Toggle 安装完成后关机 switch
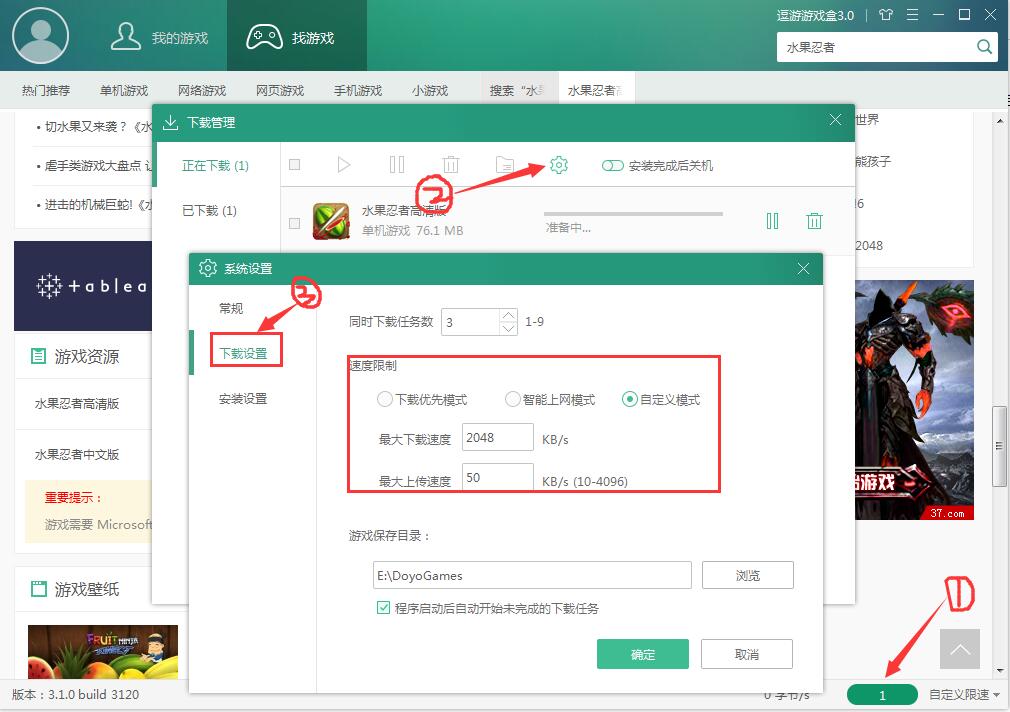Screen dimensions: 1010x712 tap(612, 166)
